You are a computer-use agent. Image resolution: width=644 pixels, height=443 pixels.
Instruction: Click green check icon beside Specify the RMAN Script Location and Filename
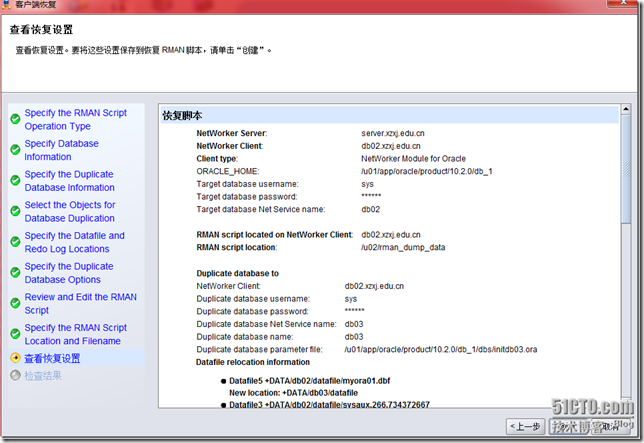click(15, 334)
